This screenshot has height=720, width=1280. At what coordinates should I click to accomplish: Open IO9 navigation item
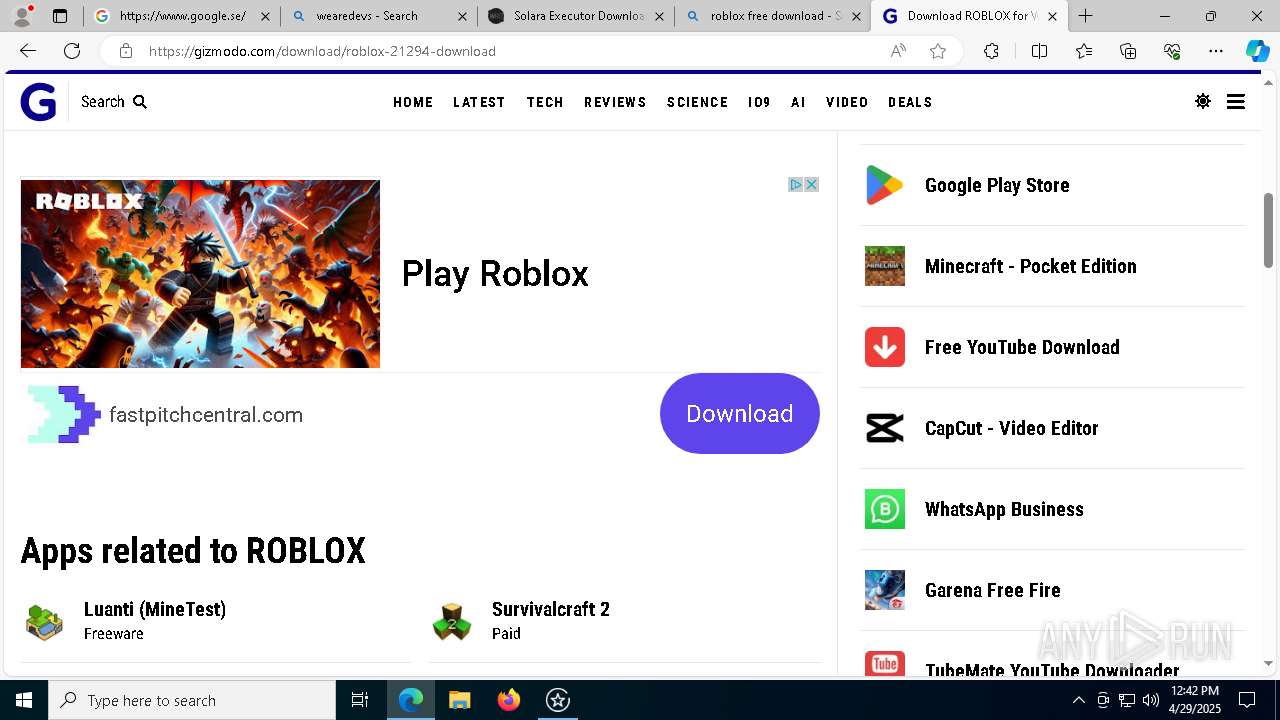click(x=759, y=102)
